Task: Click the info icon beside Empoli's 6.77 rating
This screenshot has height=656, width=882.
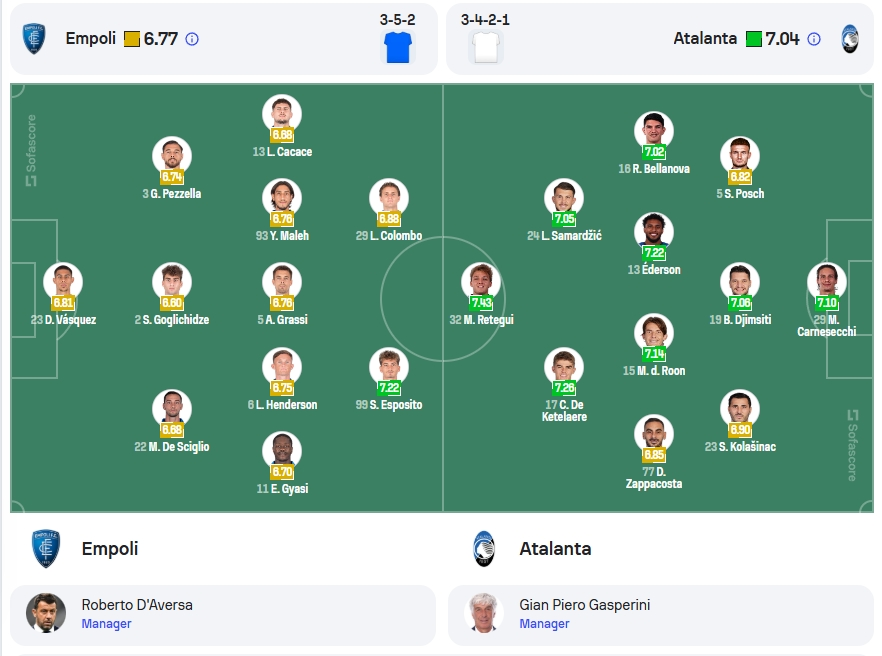Action: coord(192,39)
